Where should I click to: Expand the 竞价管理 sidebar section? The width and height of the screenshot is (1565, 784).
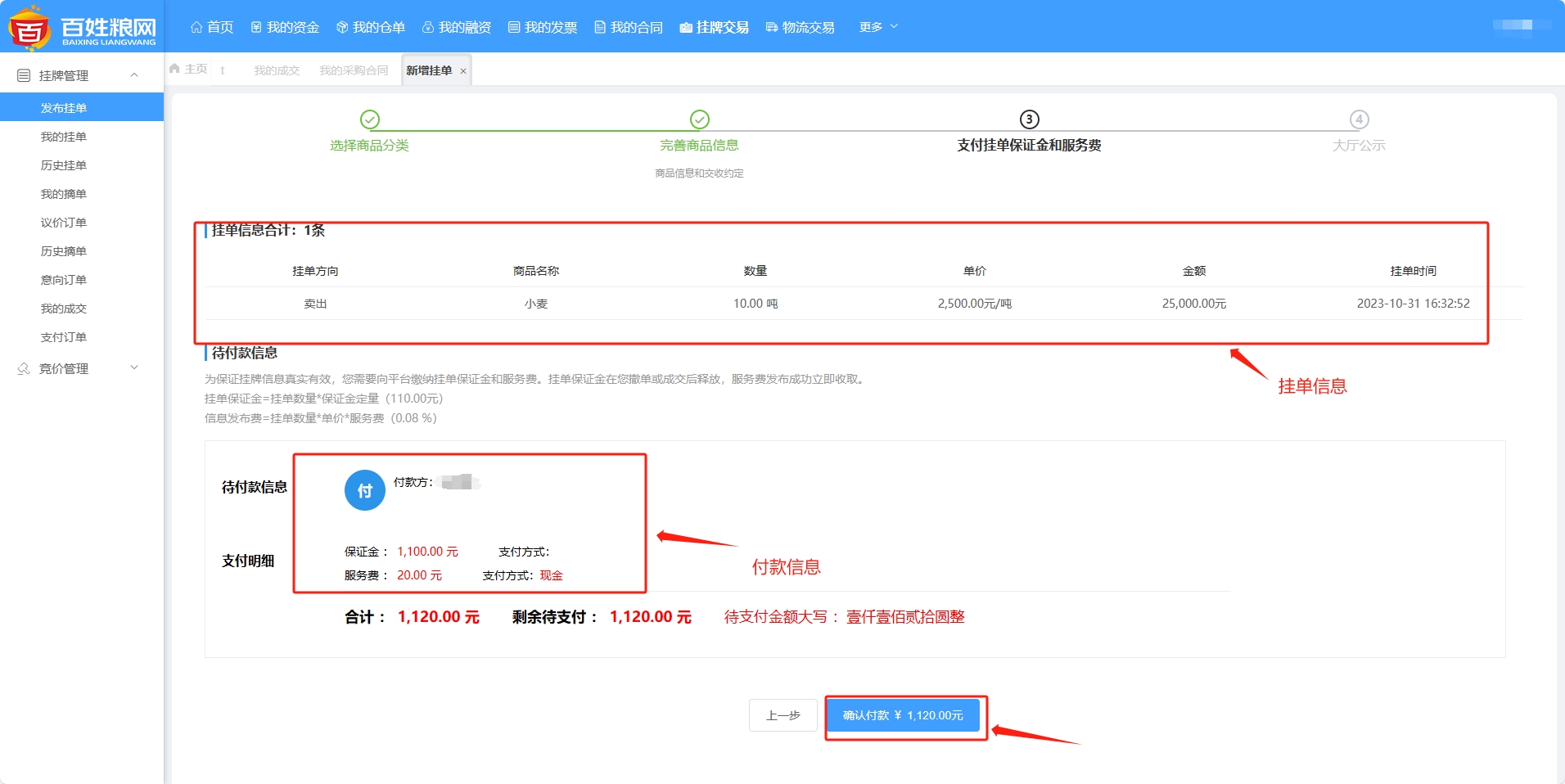[x=134, y=368]
